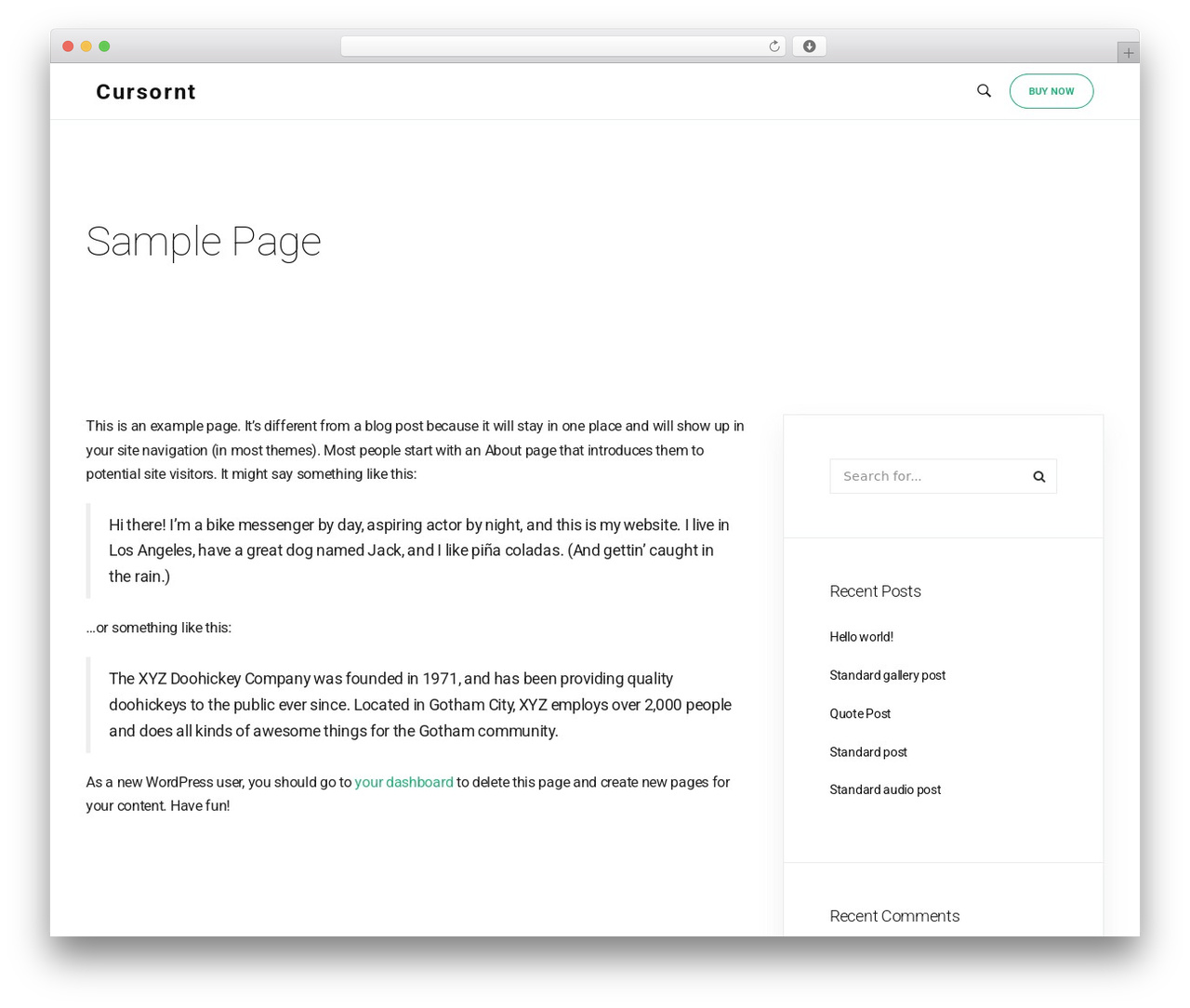
Task: Minimize the window with the yellow button
Action: point(86,46)
